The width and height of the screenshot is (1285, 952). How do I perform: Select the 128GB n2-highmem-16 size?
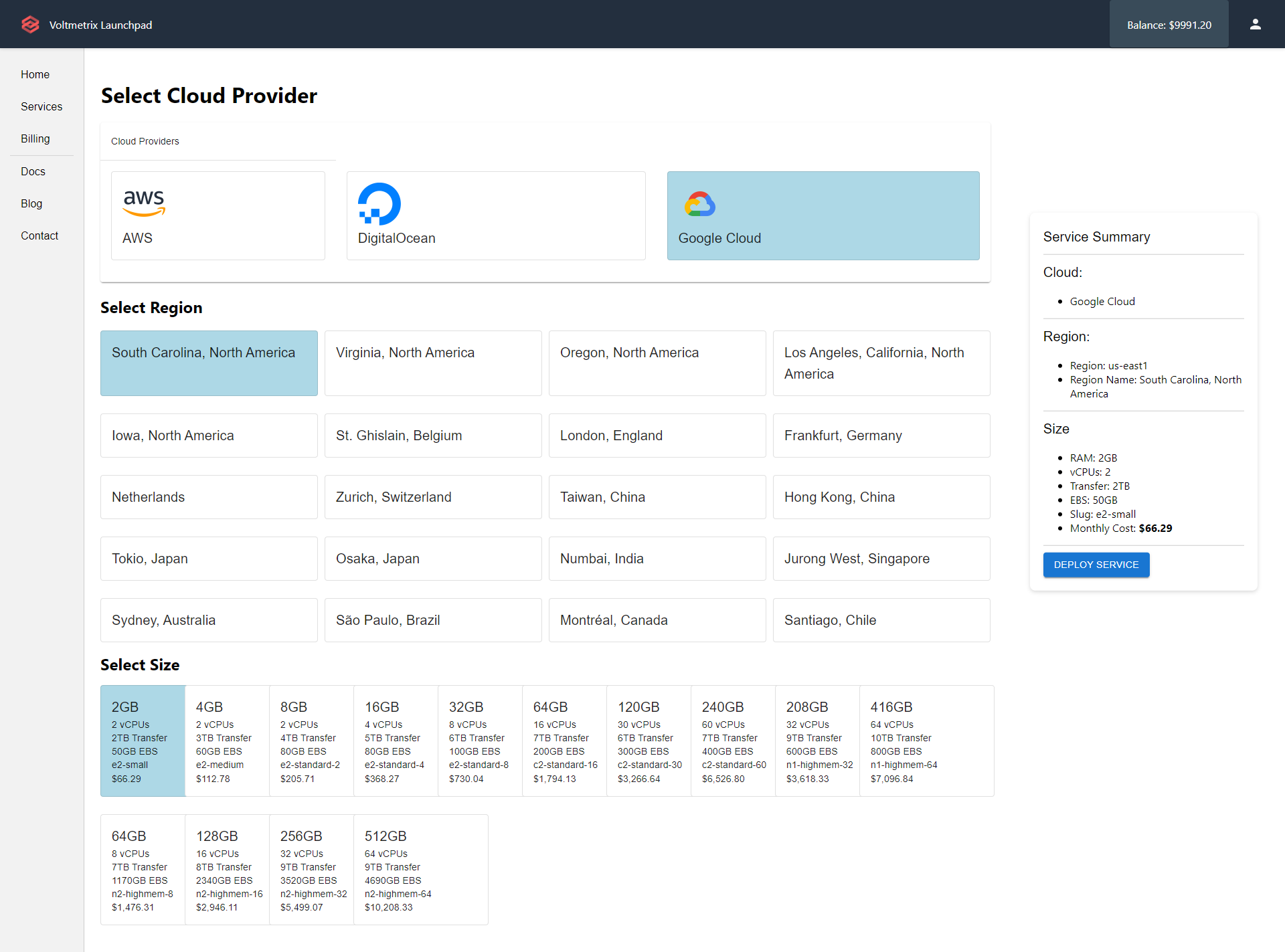tap(227, 870)
